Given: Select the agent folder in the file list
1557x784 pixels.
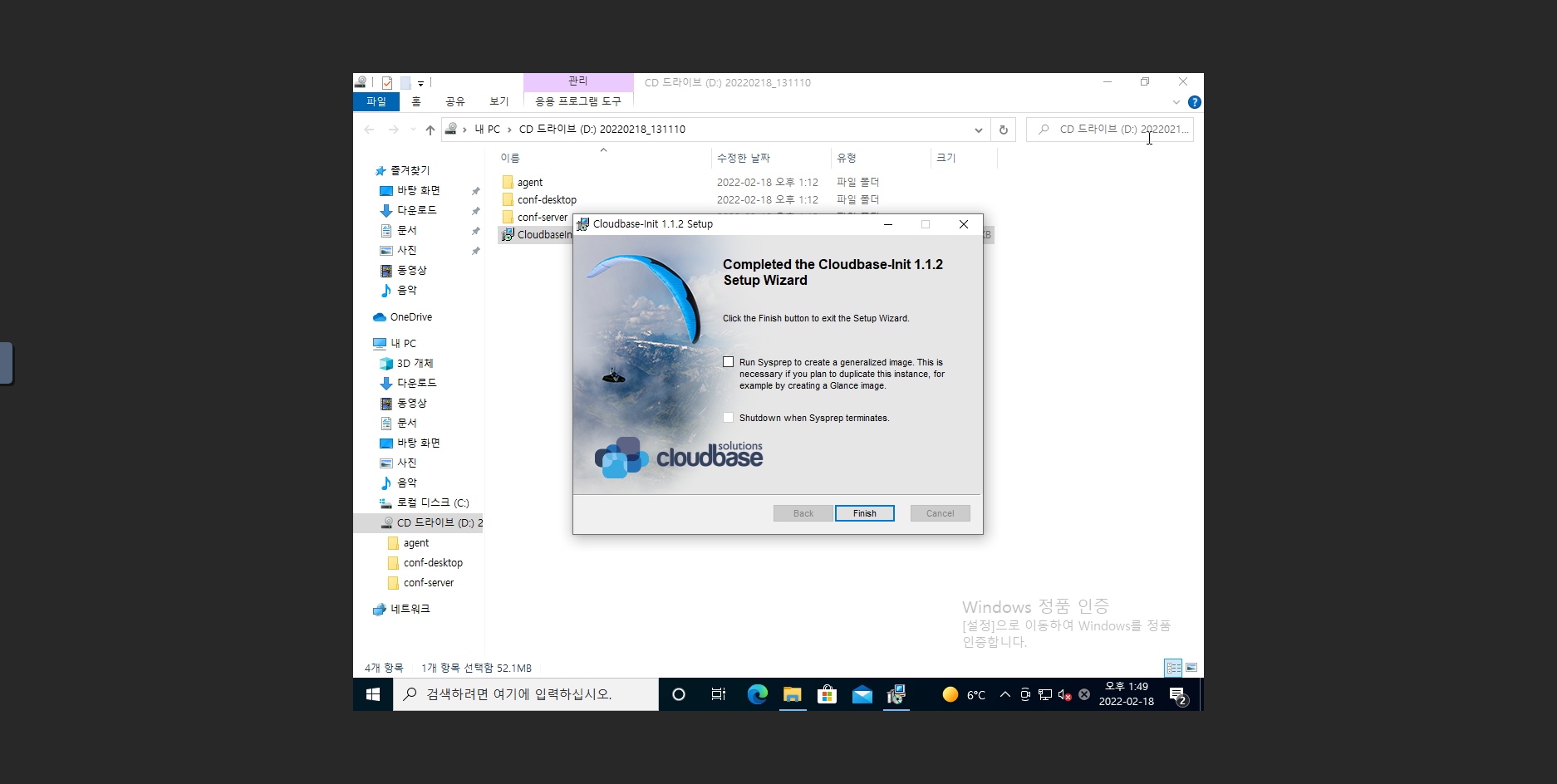Looking at the screenshot, I should 530,183.
